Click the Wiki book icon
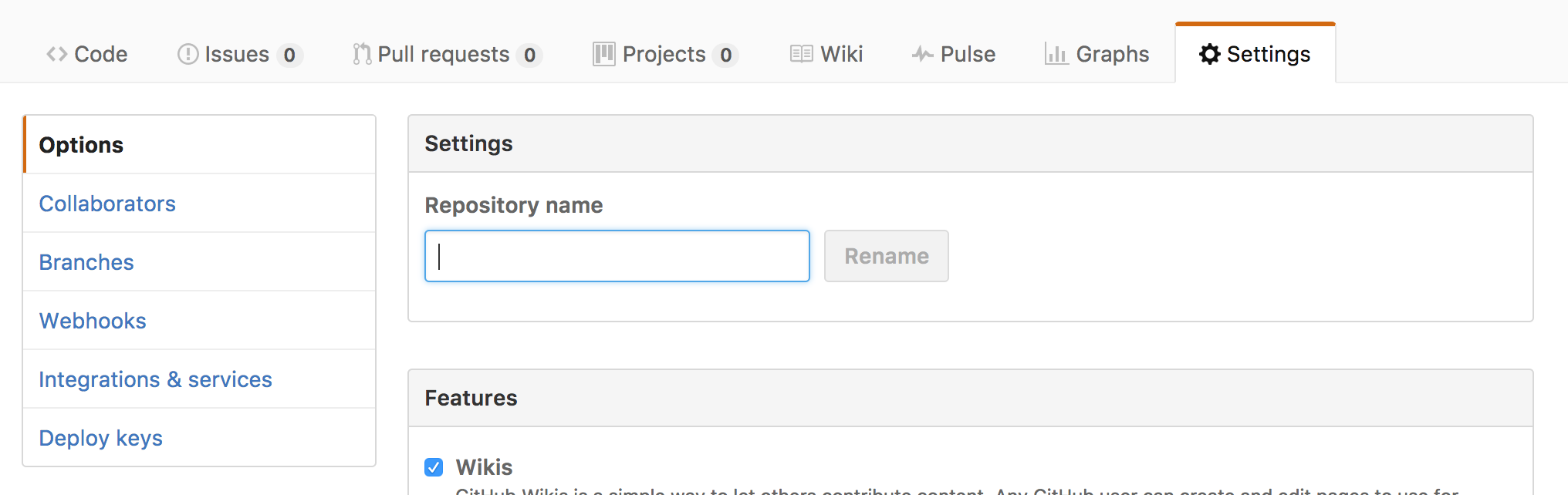The height and width of the screenshot is (495, 1568). pyautogui.click(x=801, y=54)
